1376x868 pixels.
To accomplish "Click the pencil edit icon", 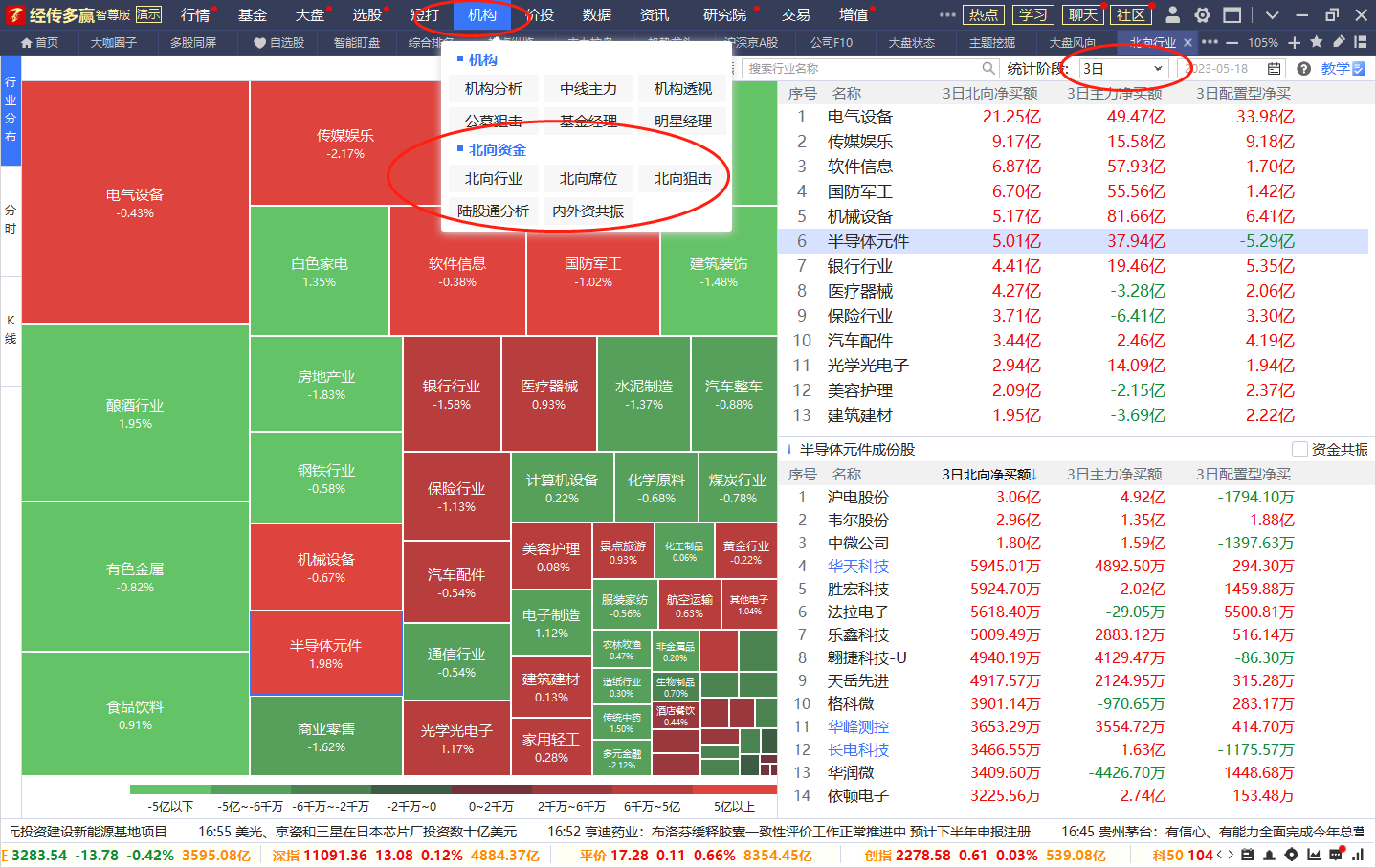I will coord(1339,42).
